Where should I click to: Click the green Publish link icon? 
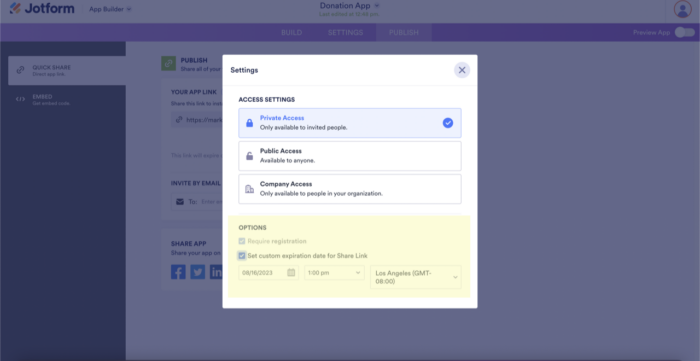[168, 63]
